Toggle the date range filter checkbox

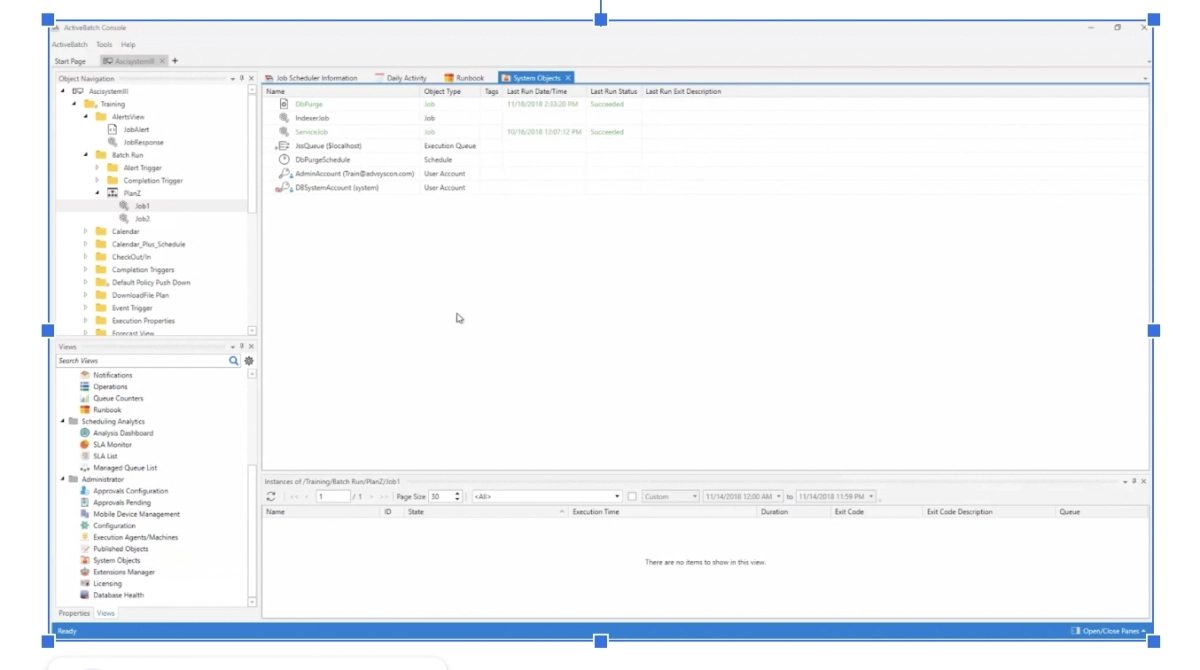[x=632, y=497]
